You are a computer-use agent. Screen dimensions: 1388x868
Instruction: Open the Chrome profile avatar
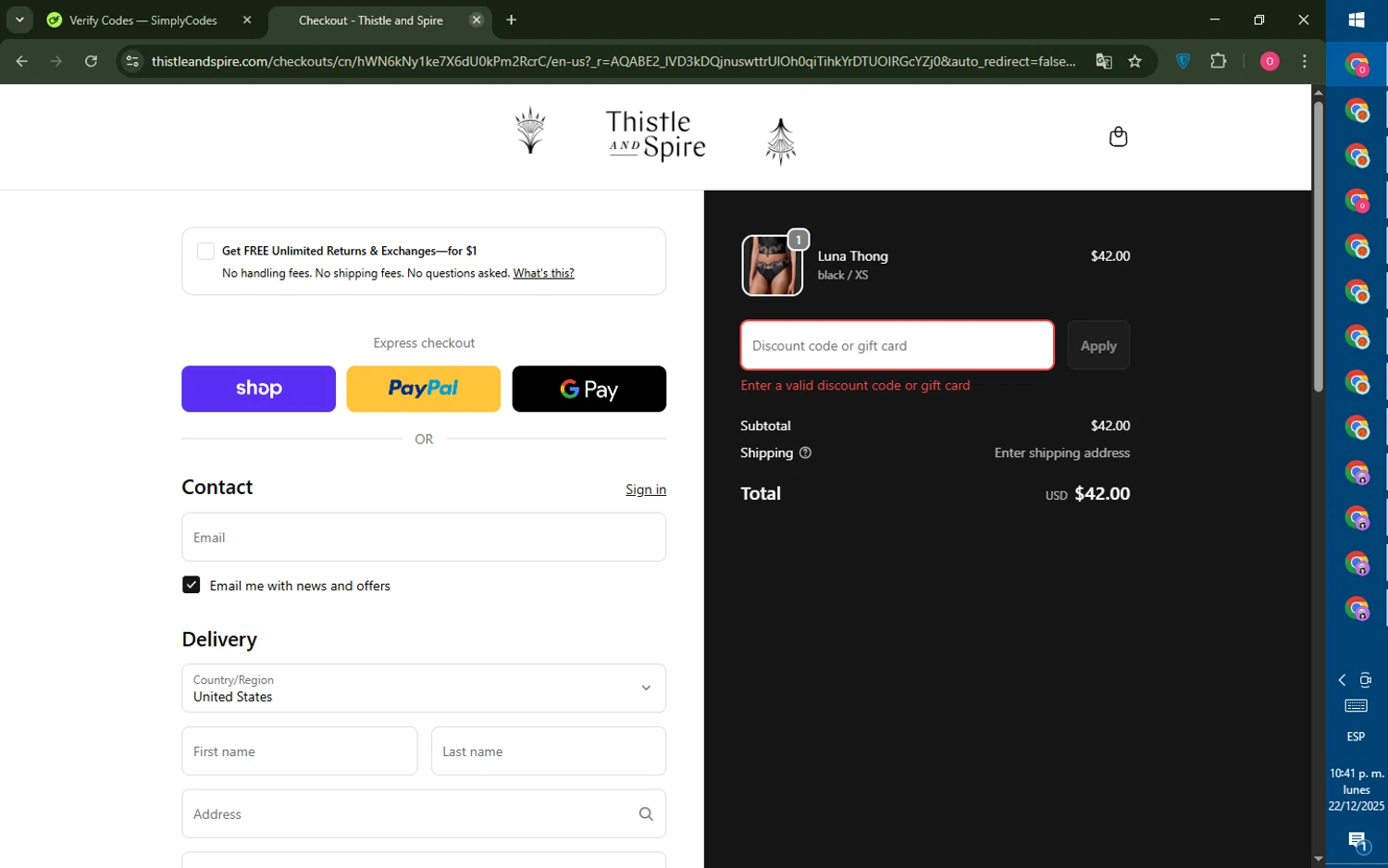[x=1270, y=61]
